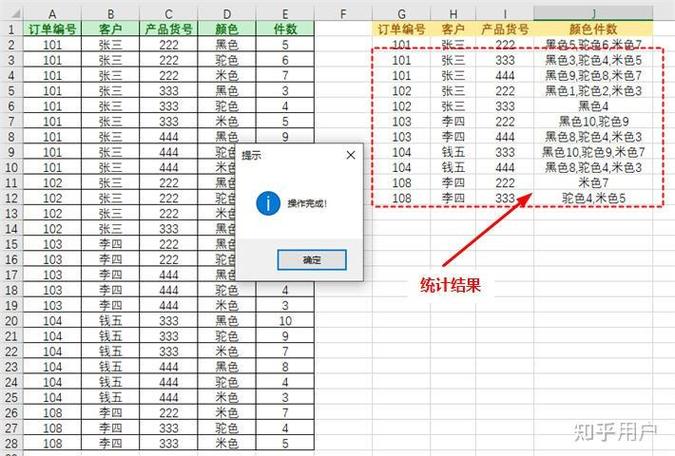Select column D header
This screenshot has width=675, height=456.
[227, 14]
